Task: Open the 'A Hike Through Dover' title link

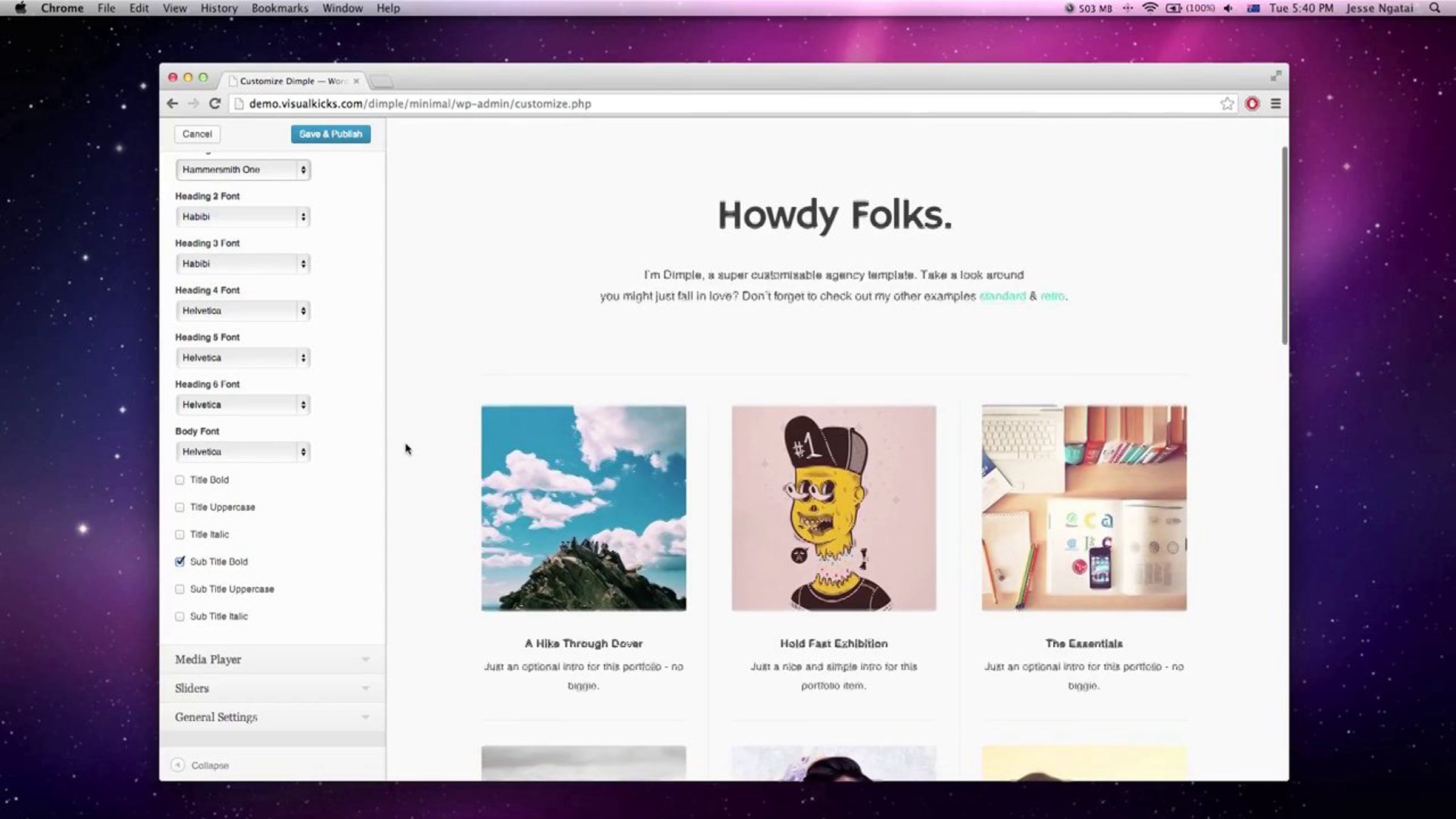Action: coord(584,644)
